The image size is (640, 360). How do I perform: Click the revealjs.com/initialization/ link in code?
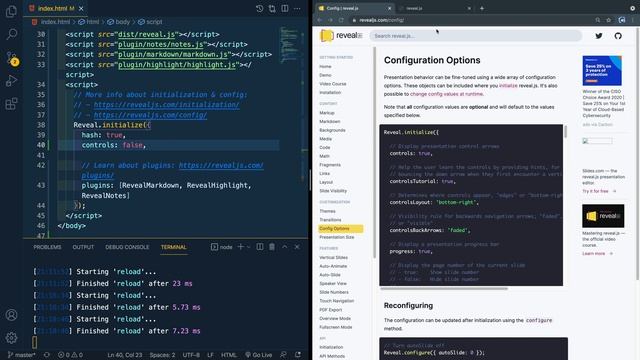(x=167, y=105)
